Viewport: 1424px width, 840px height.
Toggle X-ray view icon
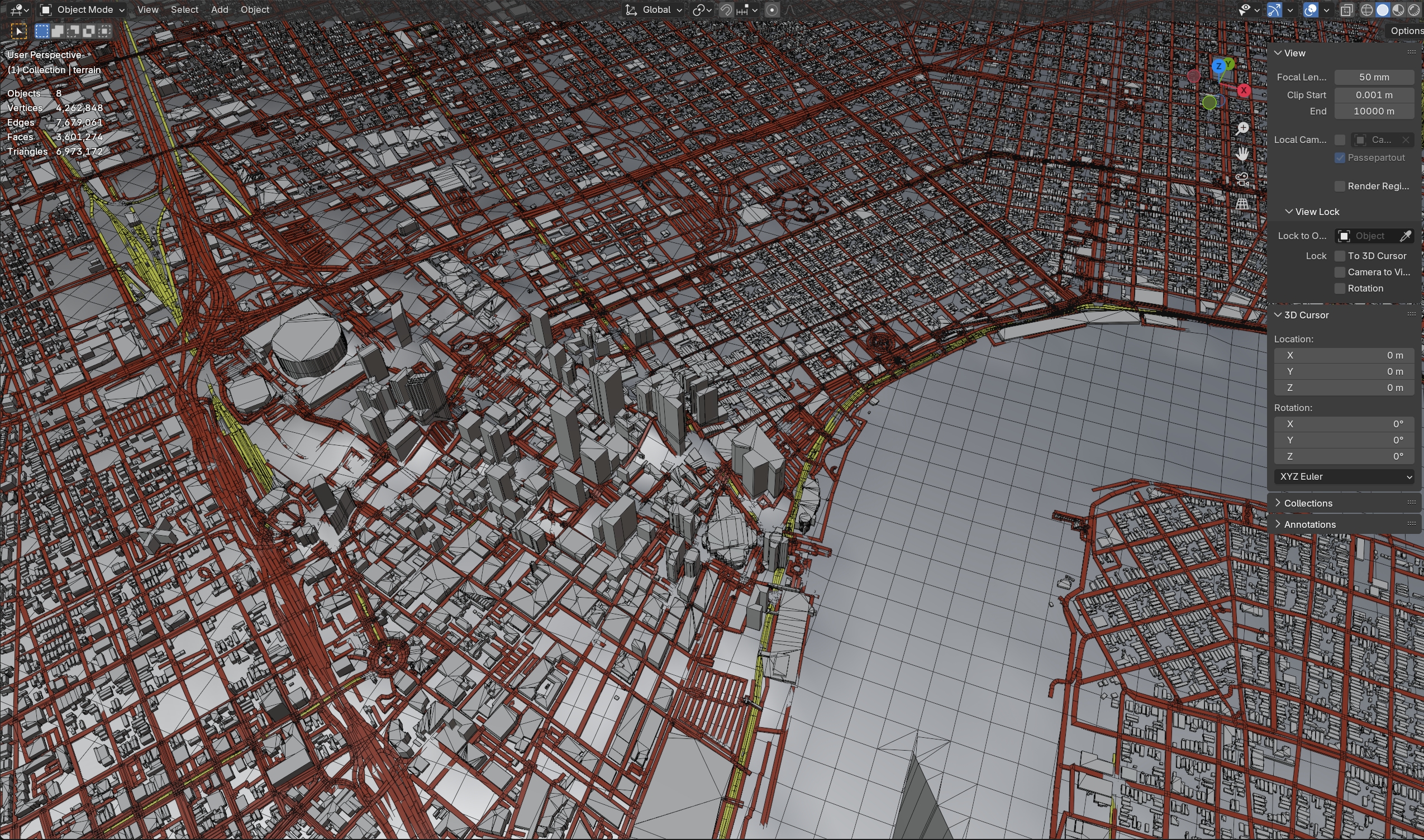pos(1347,10)
